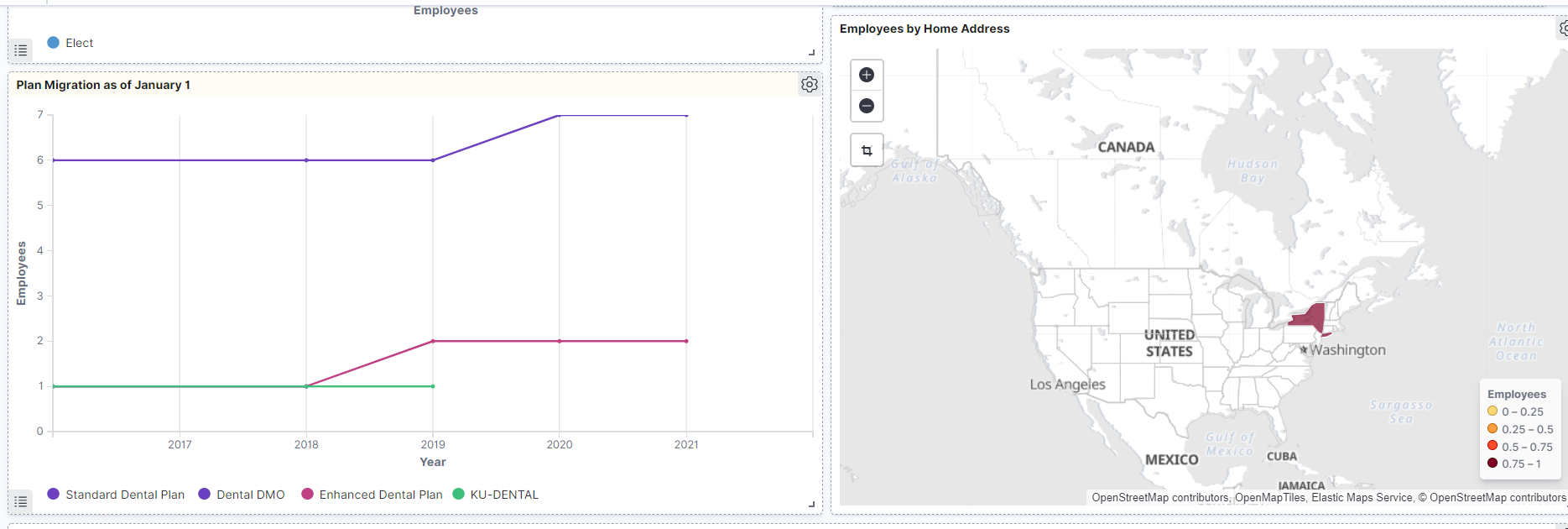Zoom out on the employee map
The height and width of the screenshot is (529, 1568).
click(x=867, y=106)
